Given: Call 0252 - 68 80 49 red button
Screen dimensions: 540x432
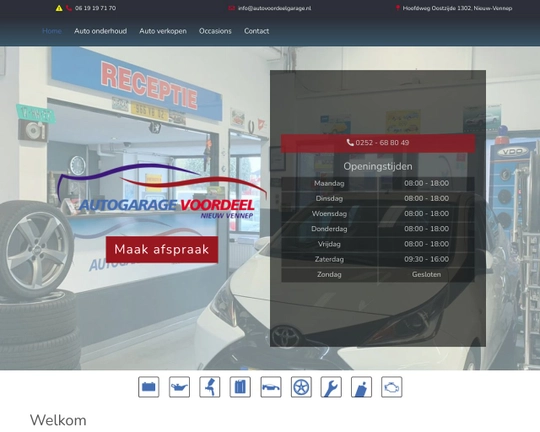Looking at the screenshot, I should [x=378, y=143].
